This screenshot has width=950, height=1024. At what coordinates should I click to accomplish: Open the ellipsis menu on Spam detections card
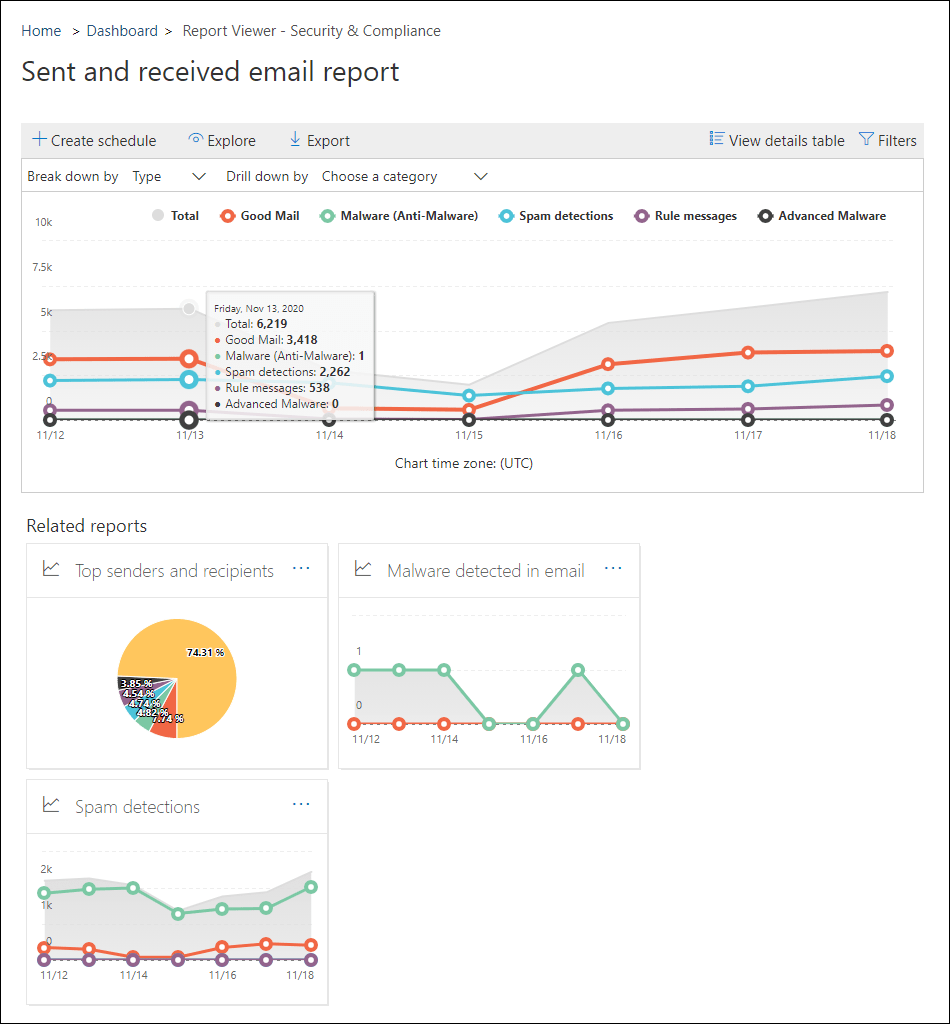(x=302, y=804)
